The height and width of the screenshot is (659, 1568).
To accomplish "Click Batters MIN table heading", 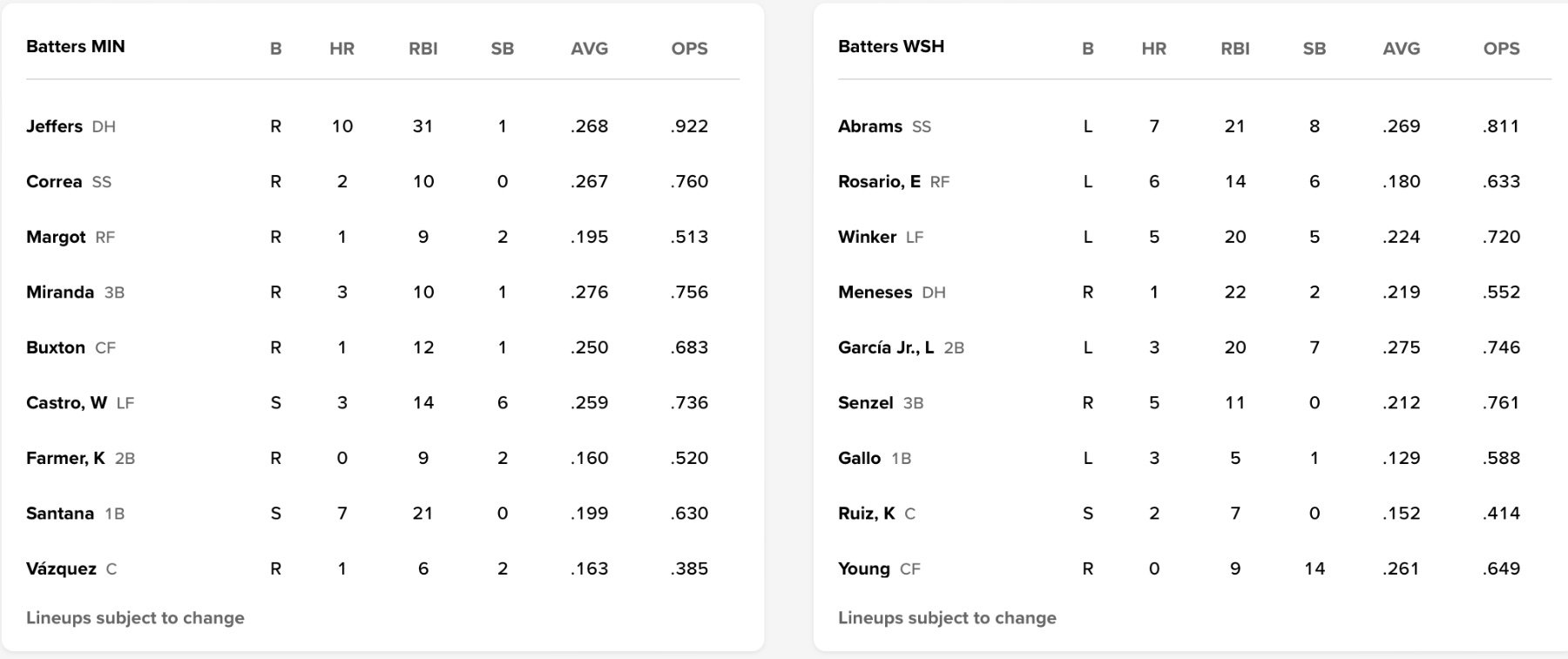I will [75, 47].
